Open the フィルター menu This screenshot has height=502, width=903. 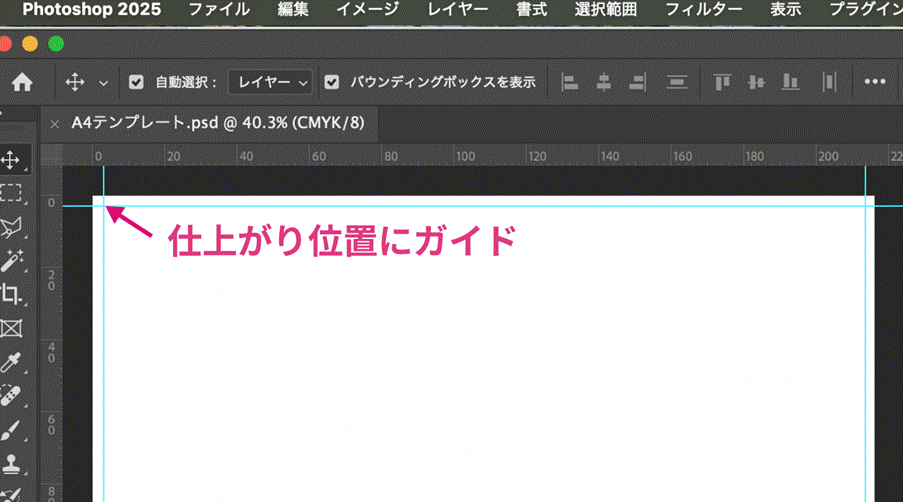point(704,9)
